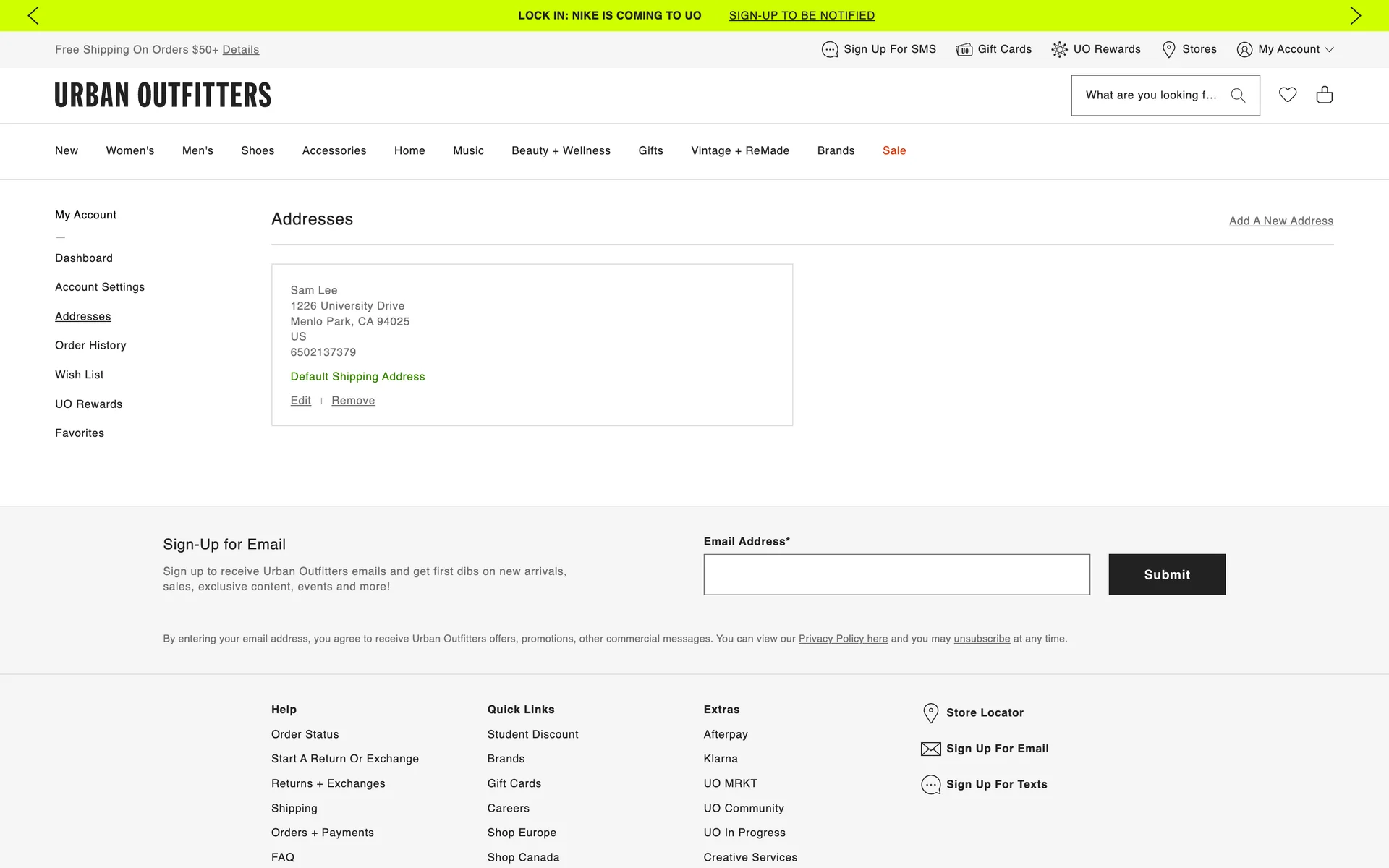Click the footer Sign Up For Email envelope
Image resolution: width=1389 pixels, height=868 pixels.
click(x=930, y=749)
